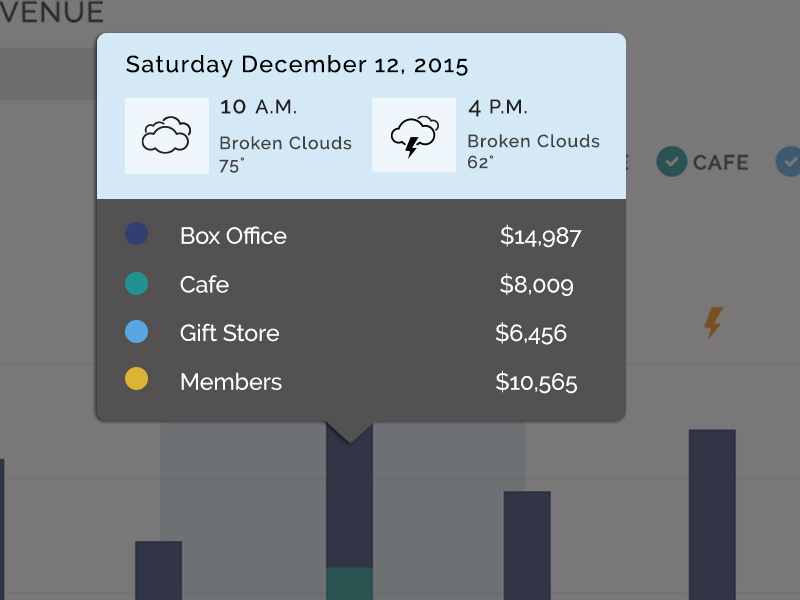This screenshot has height=600, width=800.
Task: Click the yellow Members color dot
Action: pos(136,380)
